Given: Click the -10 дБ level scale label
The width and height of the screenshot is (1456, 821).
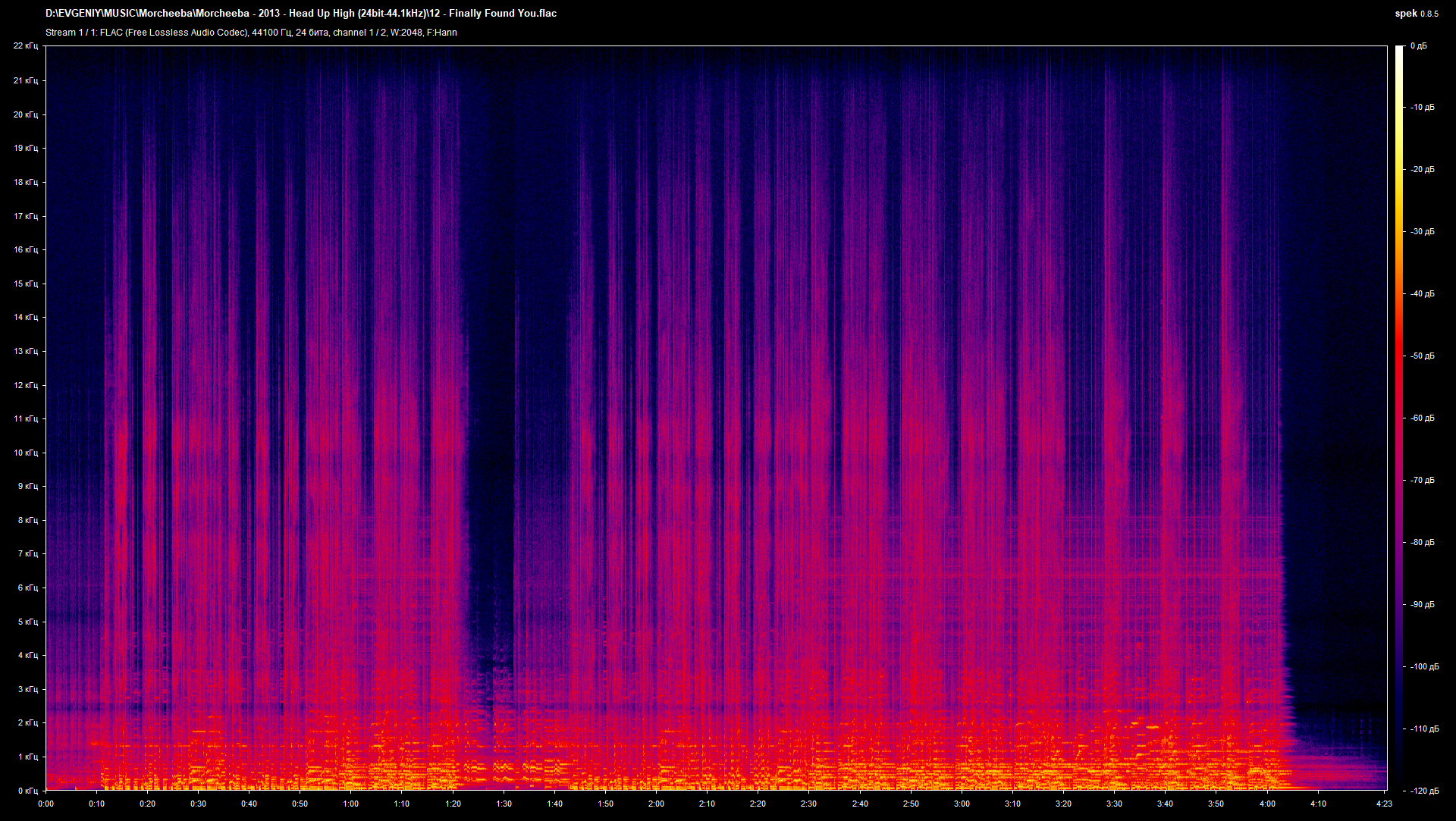Looking at the screenshot, I should (x=1423, y=108).
